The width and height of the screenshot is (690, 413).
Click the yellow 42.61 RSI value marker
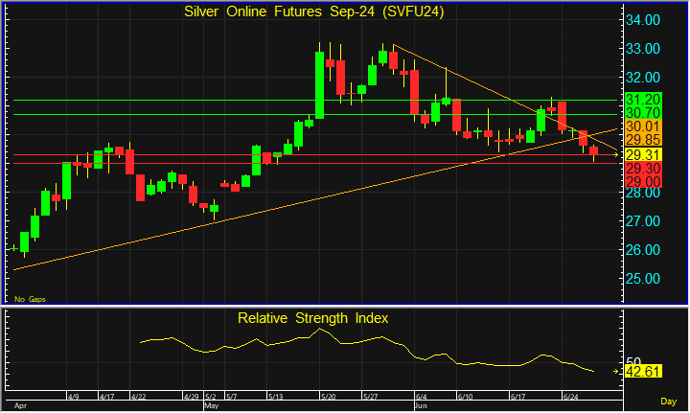click(x=639, y=373)
